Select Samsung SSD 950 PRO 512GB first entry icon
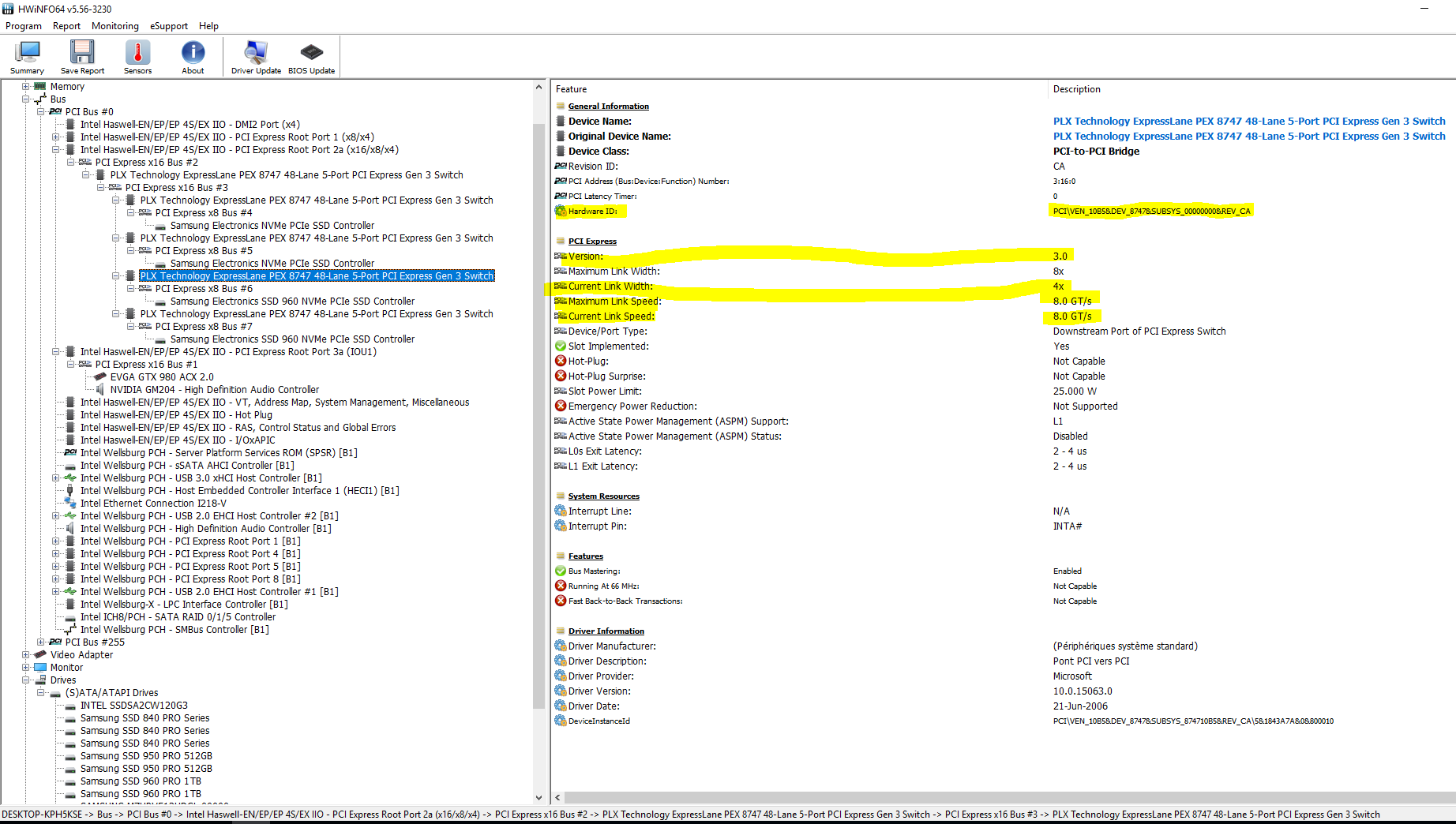1456x824 pixels. [70, 756]
